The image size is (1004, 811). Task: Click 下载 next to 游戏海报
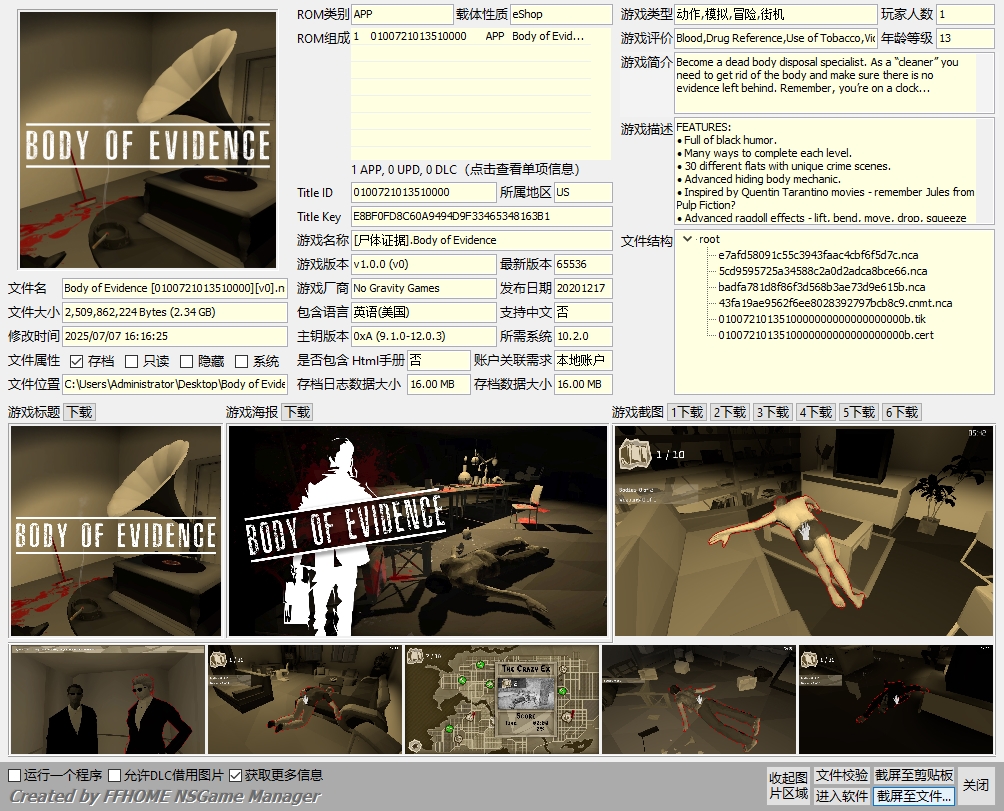[296, 412]
